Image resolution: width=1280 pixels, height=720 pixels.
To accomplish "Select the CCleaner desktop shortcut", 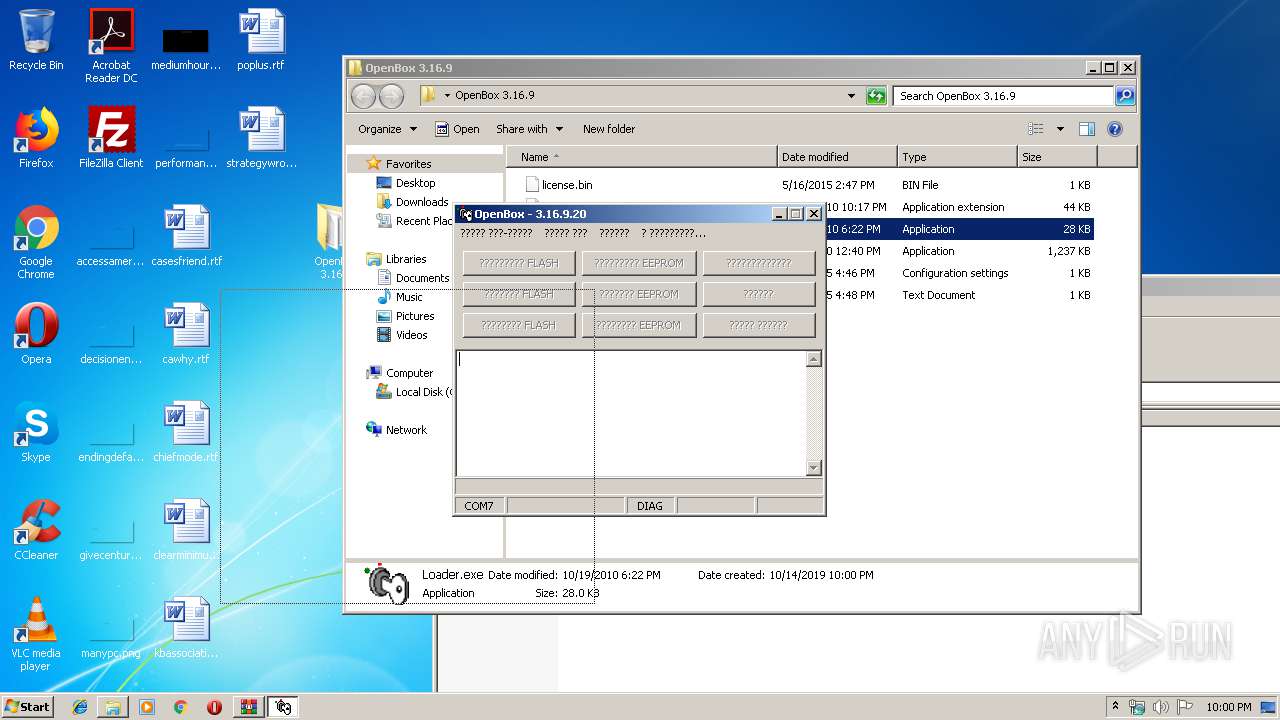I will [x=36, y=530].
